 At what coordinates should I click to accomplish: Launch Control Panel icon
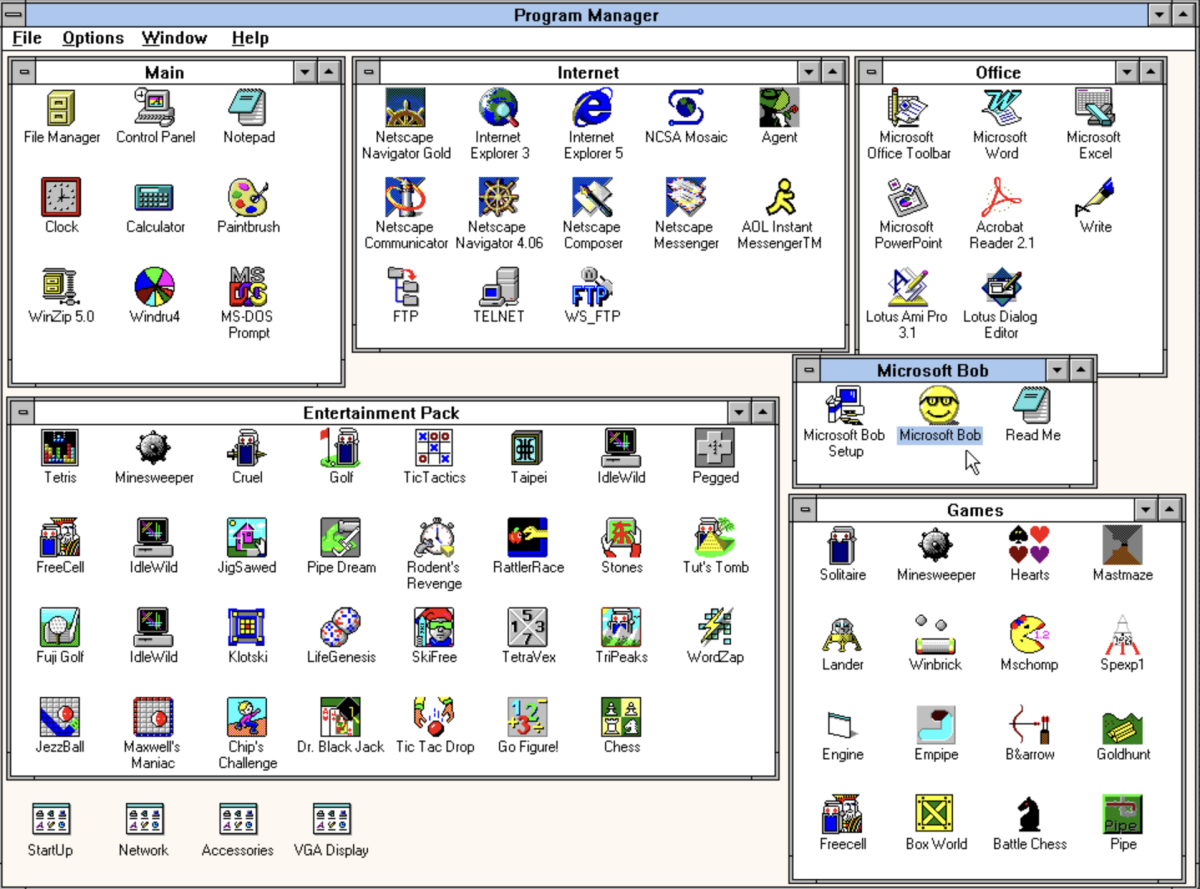click(x=155, y=108)
